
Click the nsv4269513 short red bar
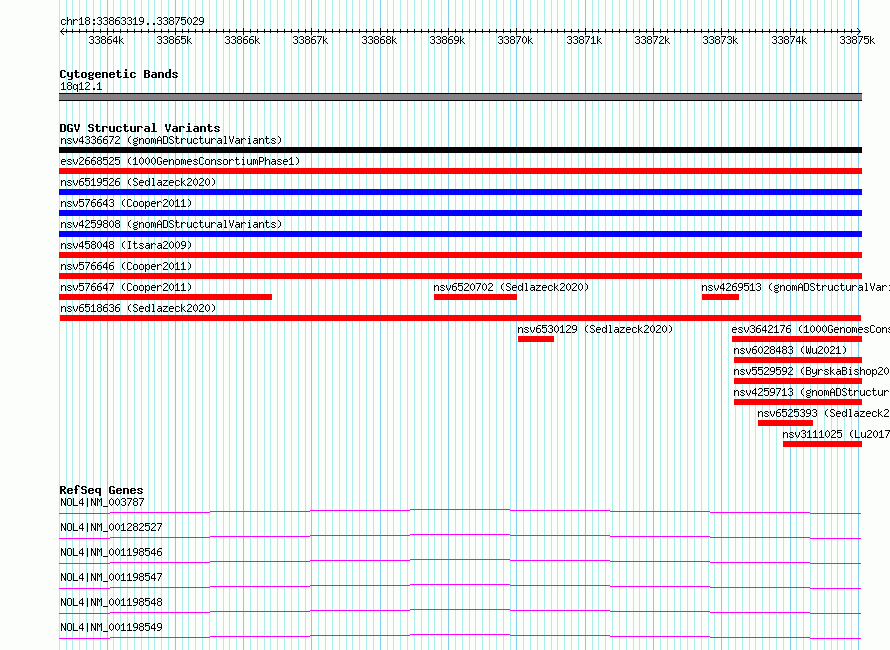pos(720,297)
